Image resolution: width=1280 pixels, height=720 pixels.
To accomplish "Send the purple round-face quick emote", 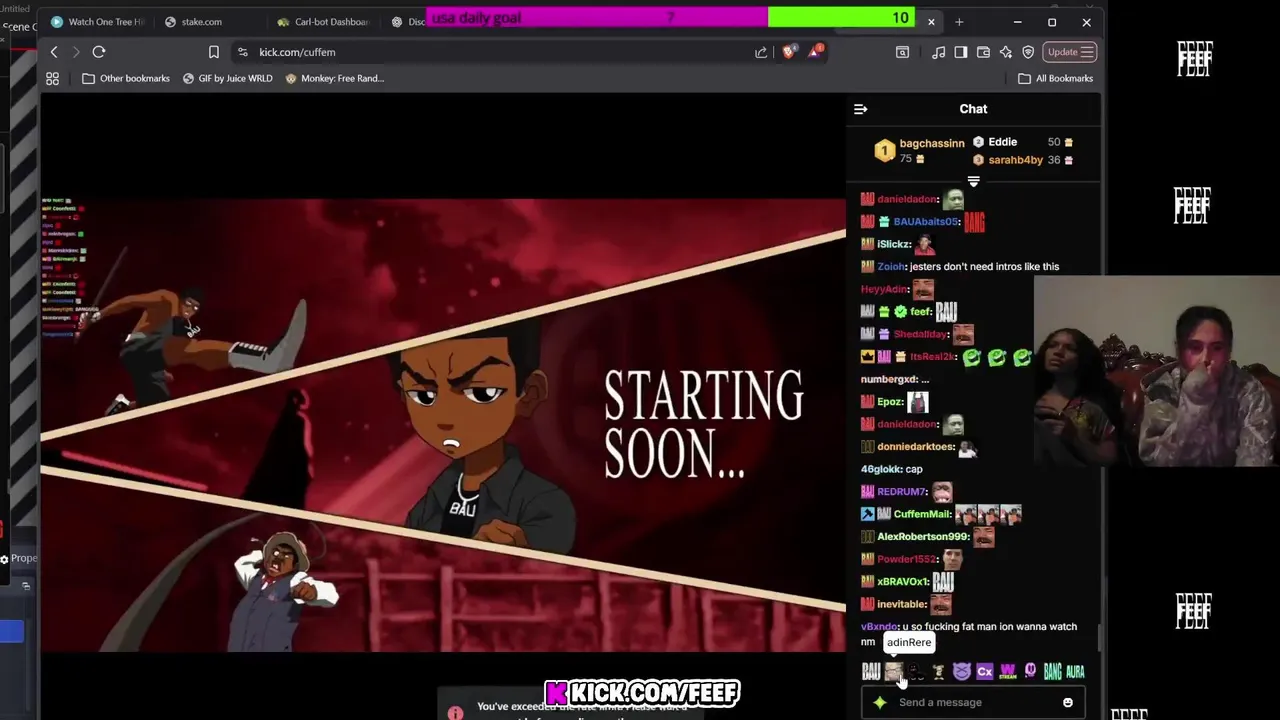I will (1030, 672).
